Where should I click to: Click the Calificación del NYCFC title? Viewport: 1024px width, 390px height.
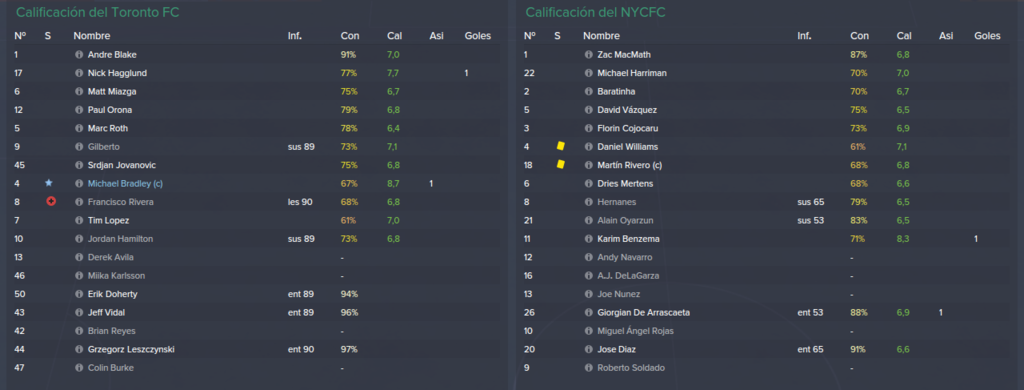coord(596,12)
